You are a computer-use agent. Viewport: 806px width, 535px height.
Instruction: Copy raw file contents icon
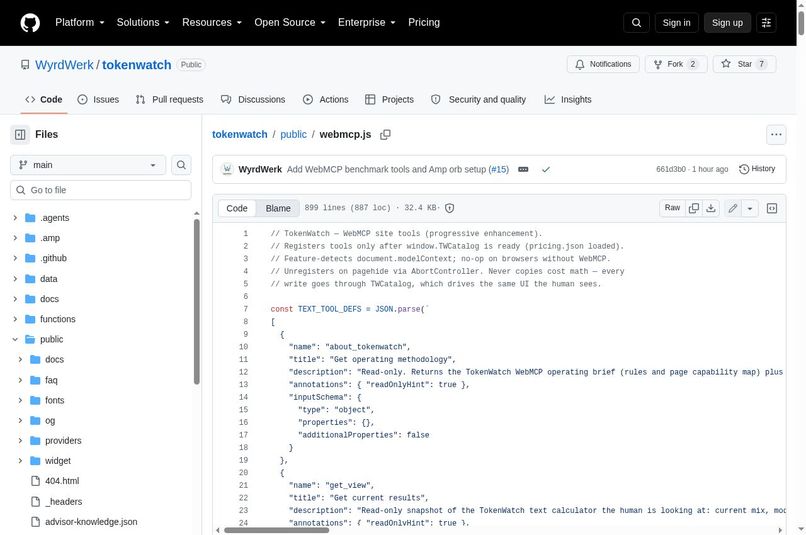[x=694, y=208]
